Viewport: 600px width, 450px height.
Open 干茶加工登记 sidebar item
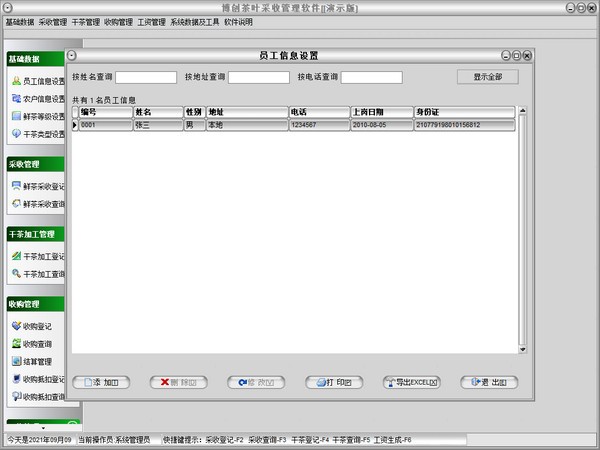point(38,256)
